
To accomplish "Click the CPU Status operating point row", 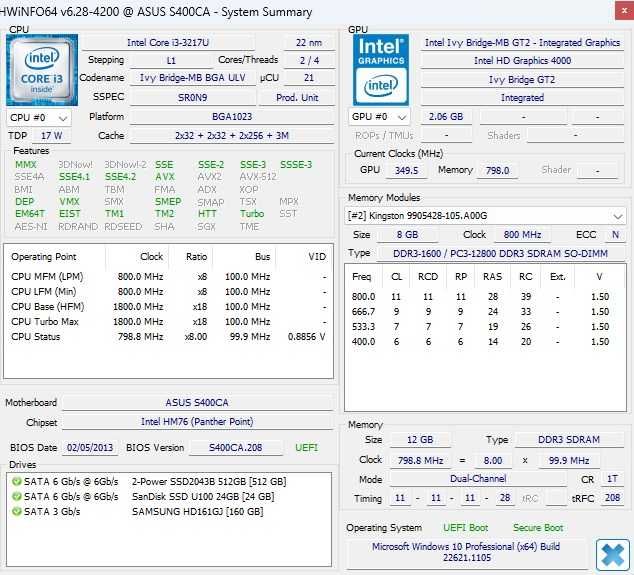I will [x=169, y=336].
